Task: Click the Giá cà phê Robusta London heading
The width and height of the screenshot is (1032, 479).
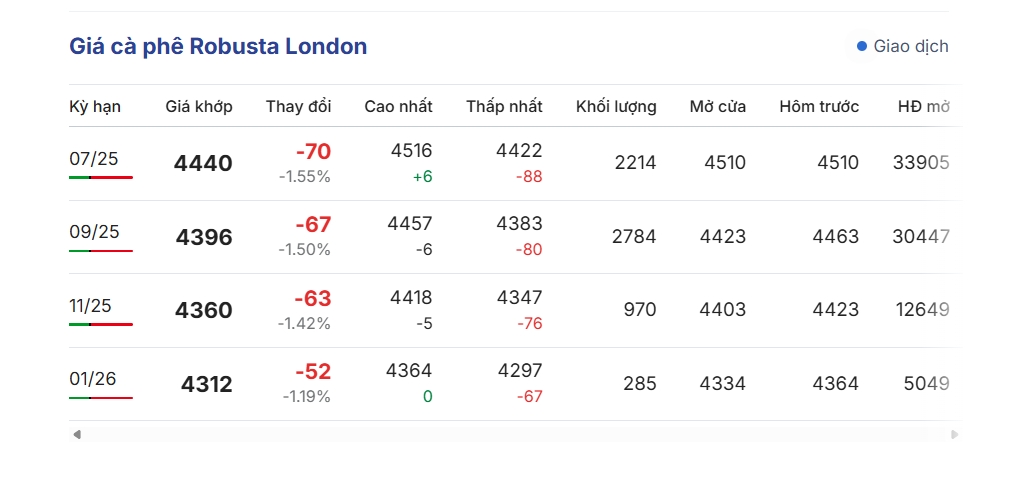Action: click(218, 46)
